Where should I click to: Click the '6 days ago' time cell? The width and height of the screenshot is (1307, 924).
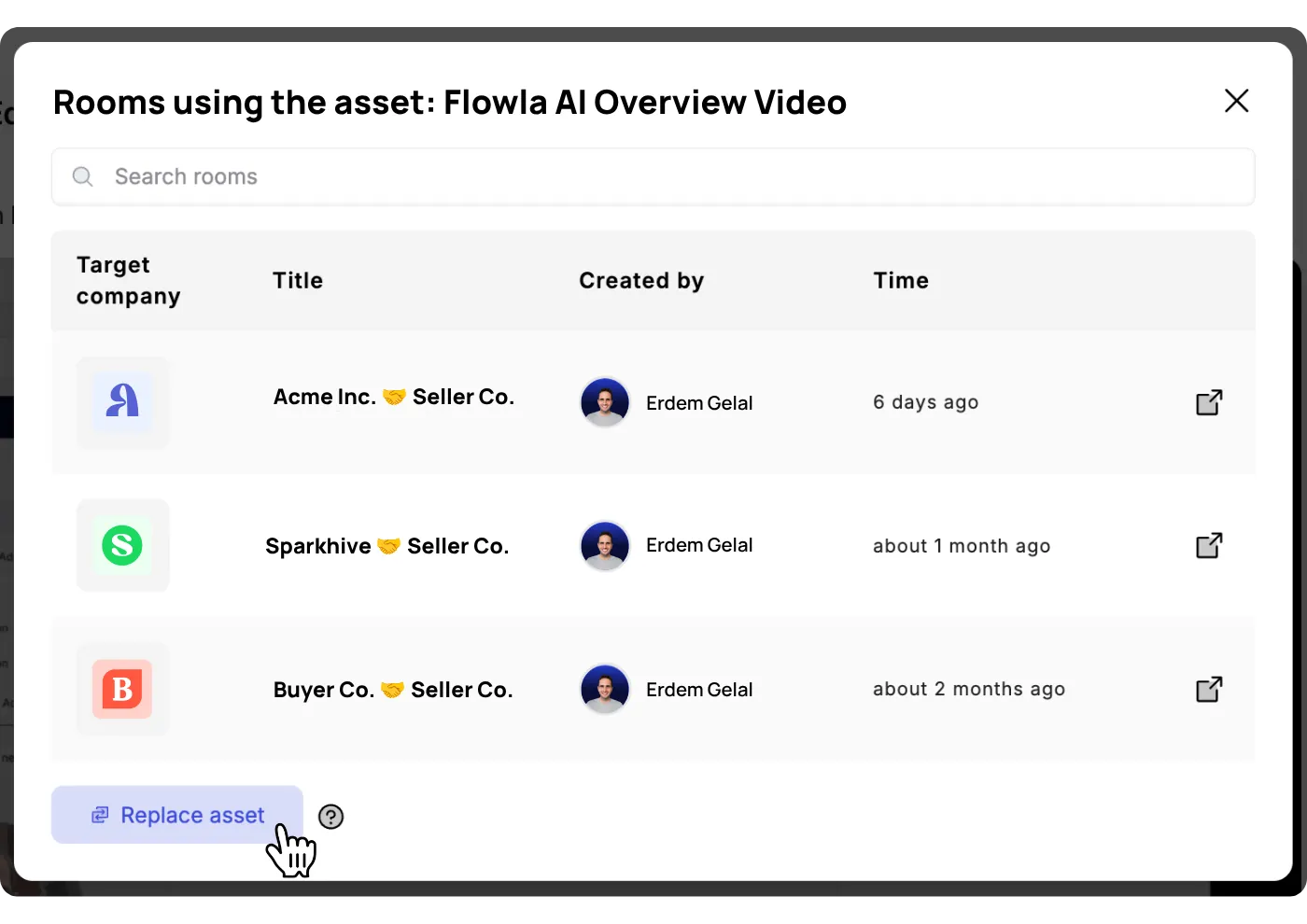coord(926,402)
